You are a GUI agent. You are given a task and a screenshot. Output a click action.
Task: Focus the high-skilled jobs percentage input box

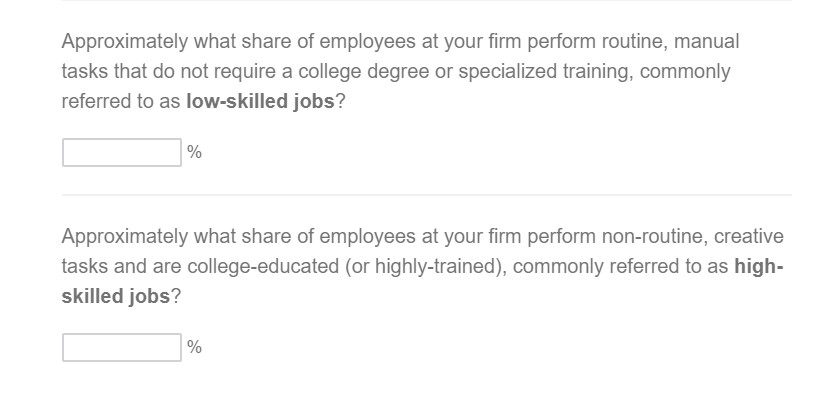(122, 347)
